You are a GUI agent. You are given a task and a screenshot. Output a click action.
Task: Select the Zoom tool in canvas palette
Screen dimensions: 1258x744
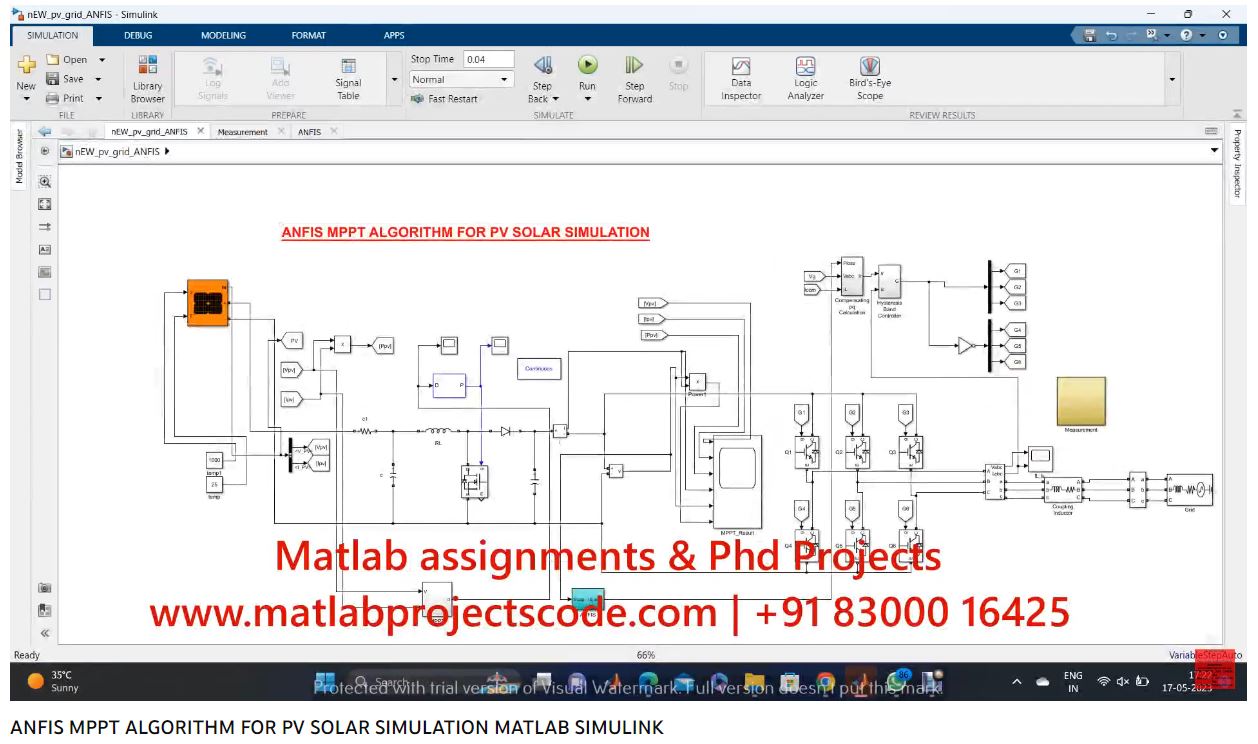[44, 182]
